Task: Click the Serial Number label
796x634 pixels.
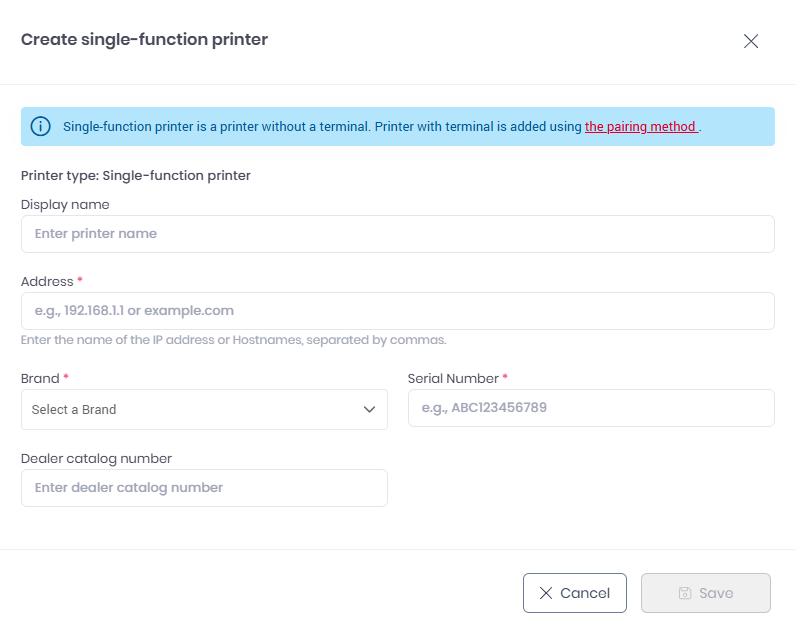Action: point(453,379)
